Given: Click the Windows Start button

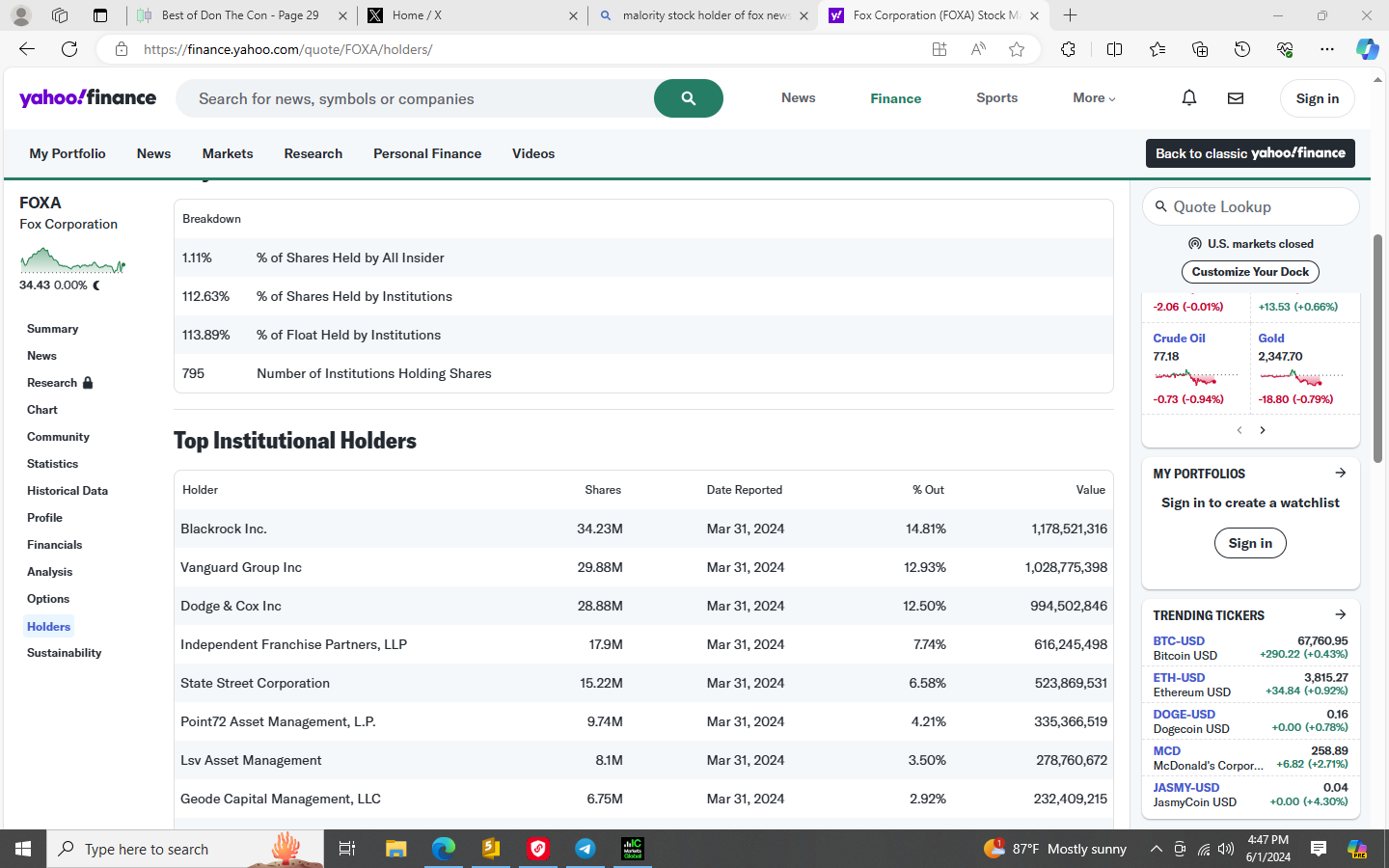Looking at the screenshot, I should (x=23, y=849).
